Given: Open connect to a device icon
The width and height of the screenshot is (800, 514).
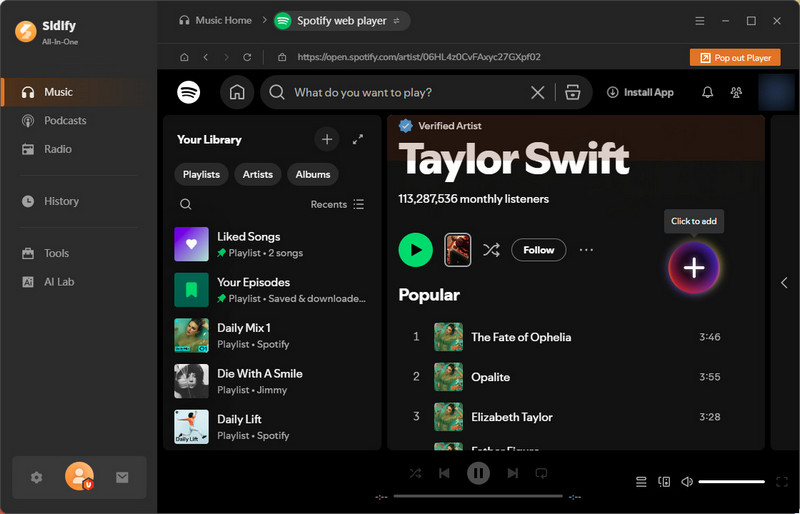Looking at the screenshot, I should click(664, 482).
